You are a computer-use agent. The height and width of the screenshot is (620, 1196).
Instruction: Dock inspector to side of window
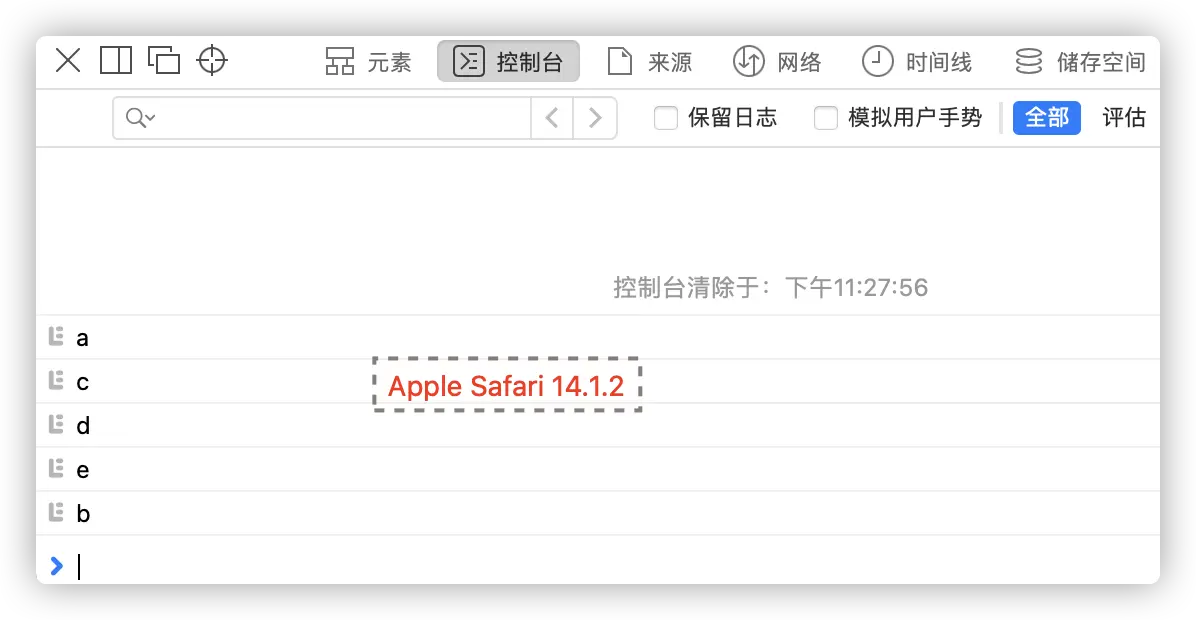(x=116, y=60)
